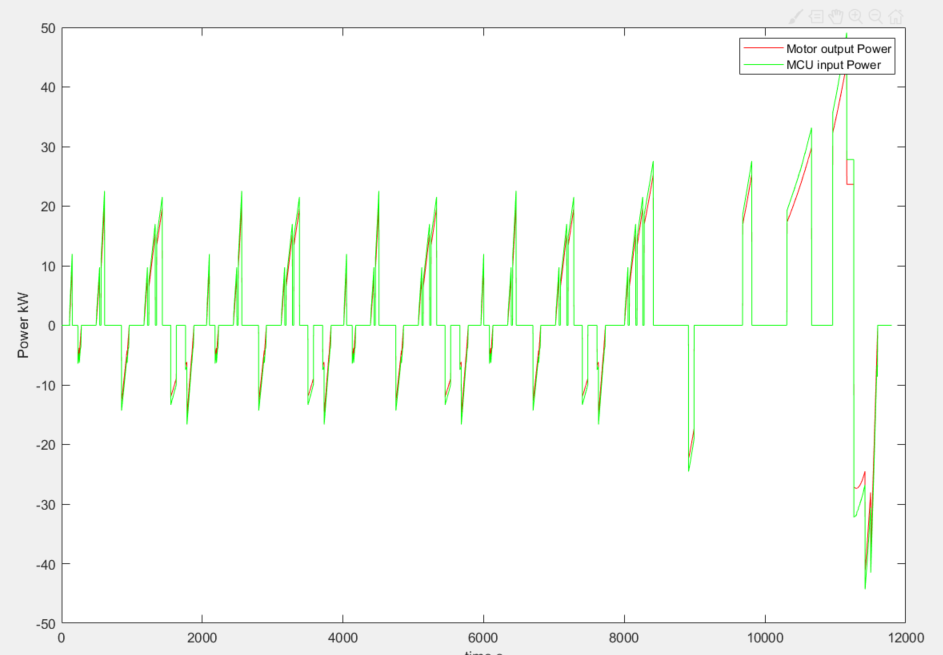Click the y-axis tick label -50

click(x=46, y=624)
